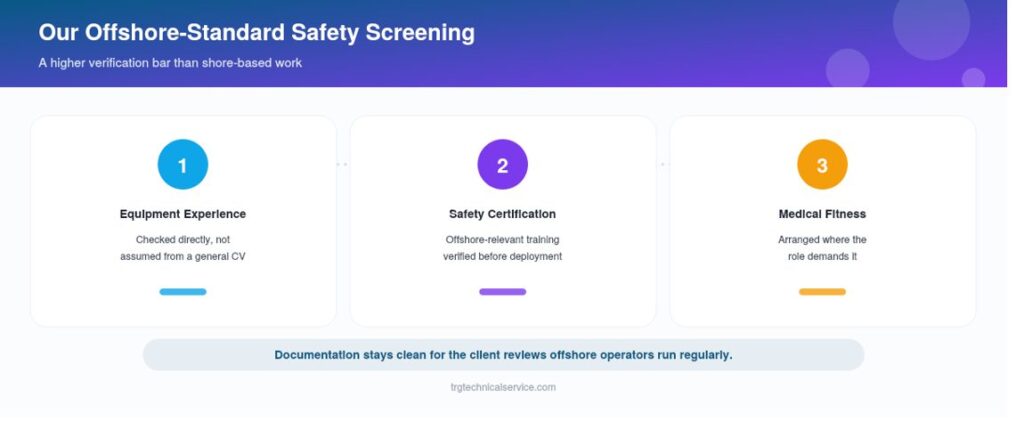Select the Equipment Experience heading

183,214
